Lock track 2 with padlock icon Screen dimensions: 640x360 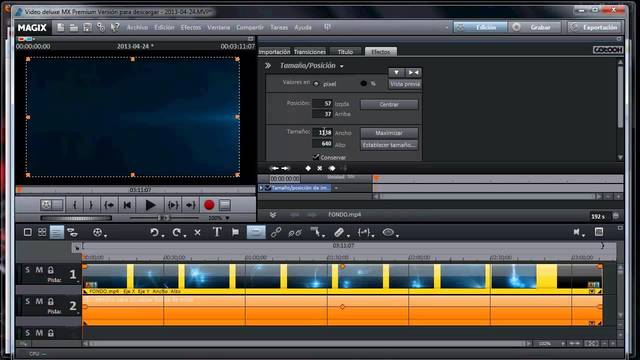[51, 302]
